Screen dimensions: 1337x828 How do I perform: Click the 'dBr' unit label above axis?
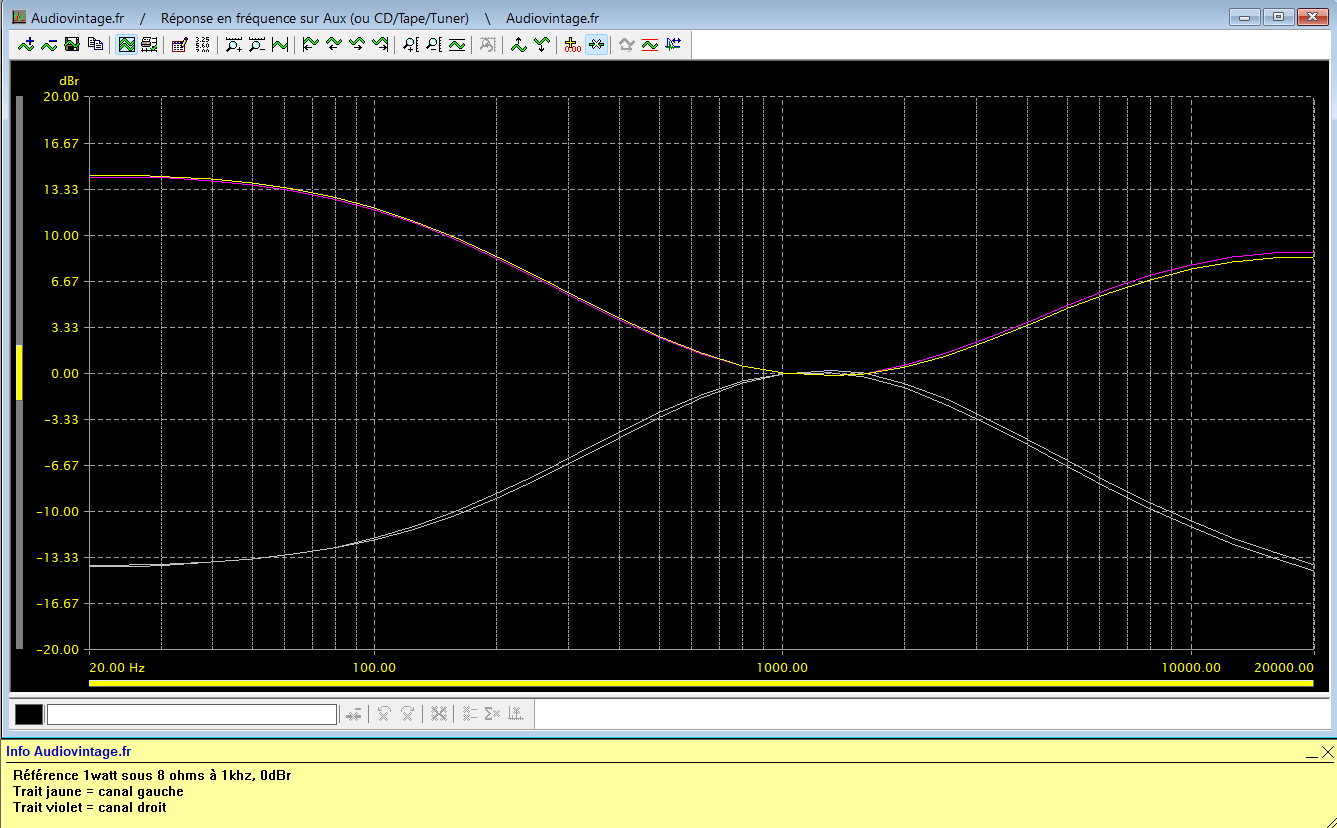pos(68,80)
